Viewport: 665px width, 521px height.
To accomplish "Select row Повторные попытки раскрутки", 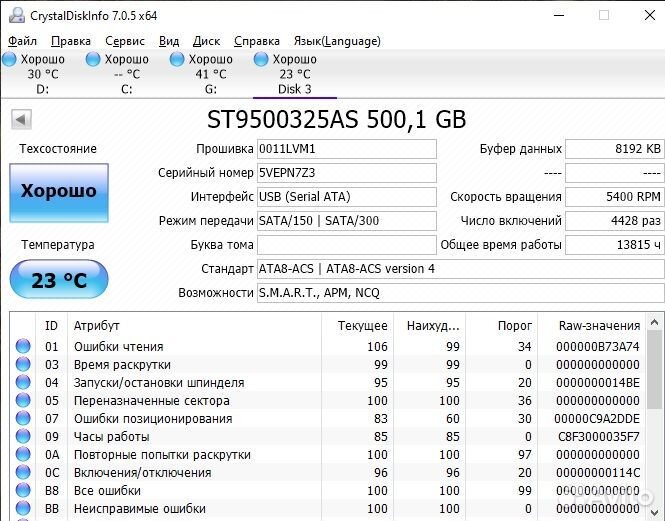I will pos(328,455).
